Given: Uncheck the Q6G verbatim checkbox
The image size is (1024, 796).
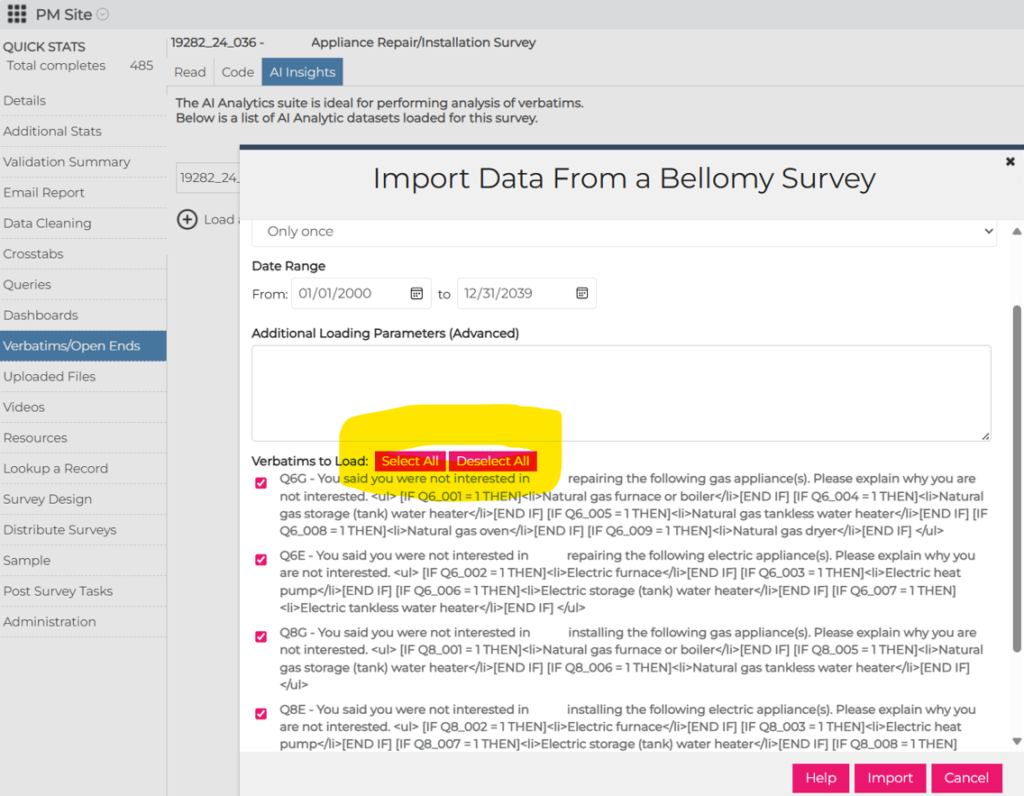Looking at the screenshot, I should point(261,483).
